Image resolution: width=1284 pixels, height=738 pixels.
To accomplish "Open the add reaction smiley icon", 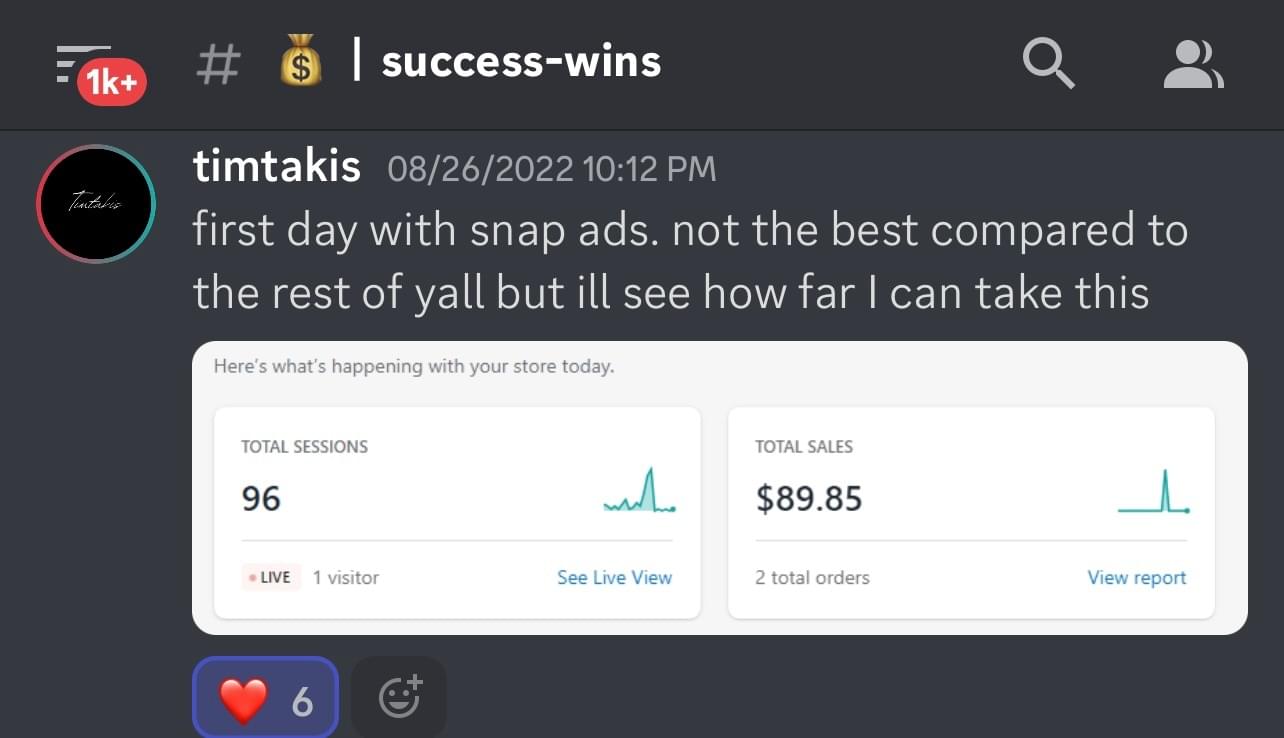I will pyautogui.click(x=400, y=697).
